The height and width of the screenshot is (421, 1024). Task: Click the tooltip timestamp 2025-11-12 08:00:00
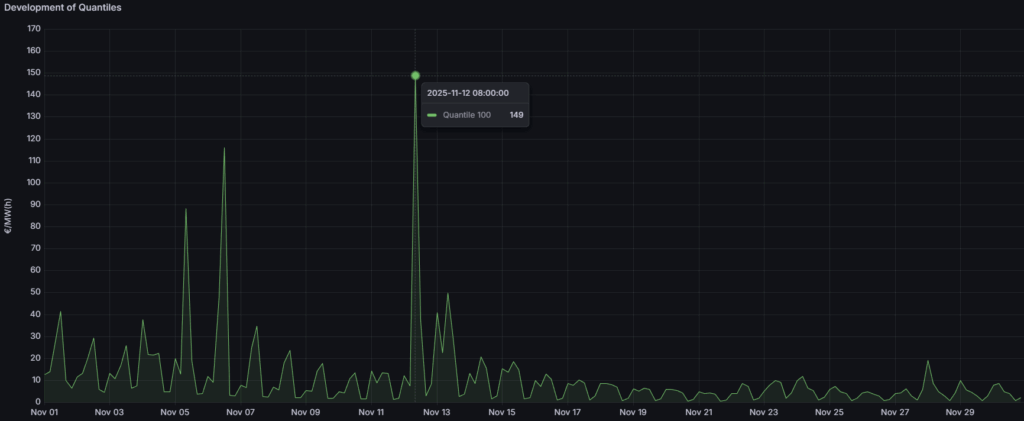coord(467,92)
